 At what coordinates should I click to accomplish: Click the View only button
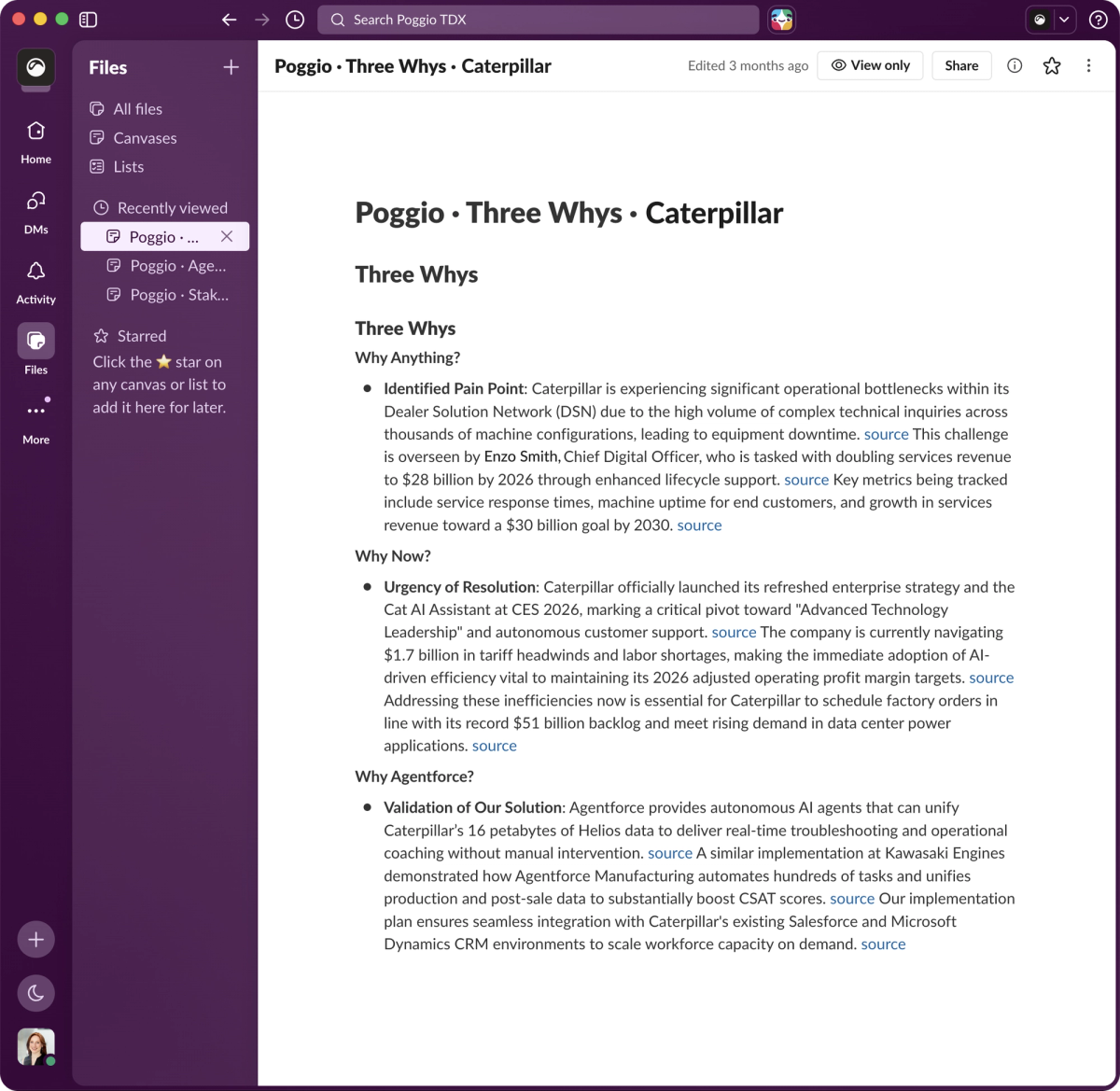[x=870, y=65]
